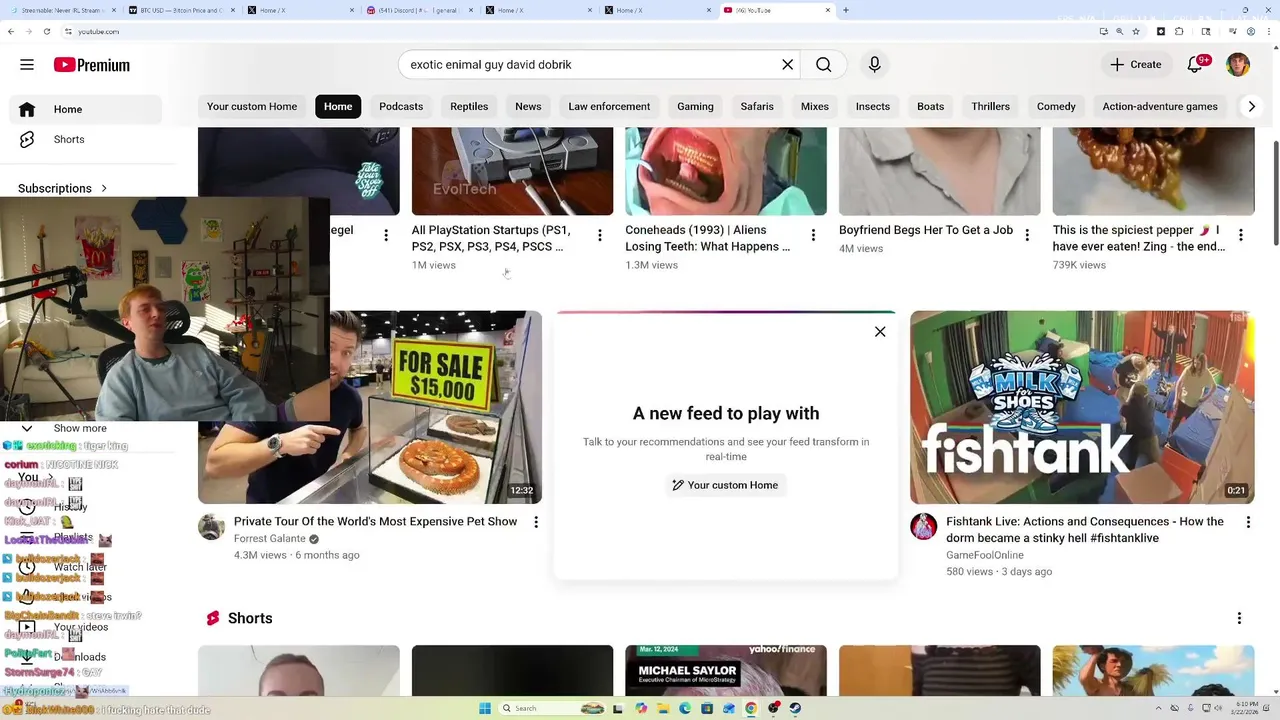The height and width of the screenshot is (720, 1280).
Task: Select the Safaris chip
Action: (x=757, y=106)
